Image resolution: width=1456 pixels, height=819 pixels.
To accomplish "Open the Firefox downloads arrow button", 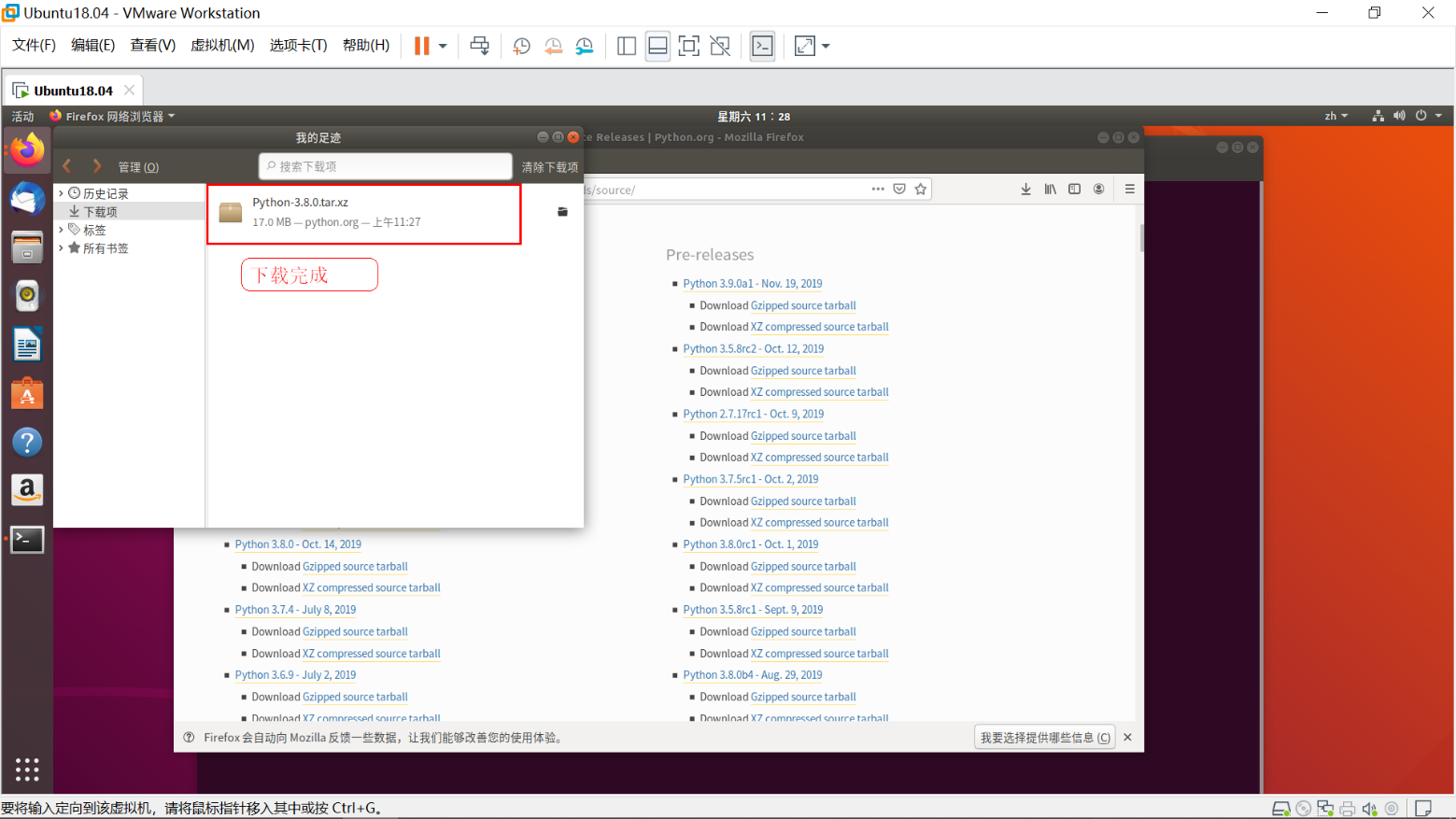I will click(x=1026, y=189).
